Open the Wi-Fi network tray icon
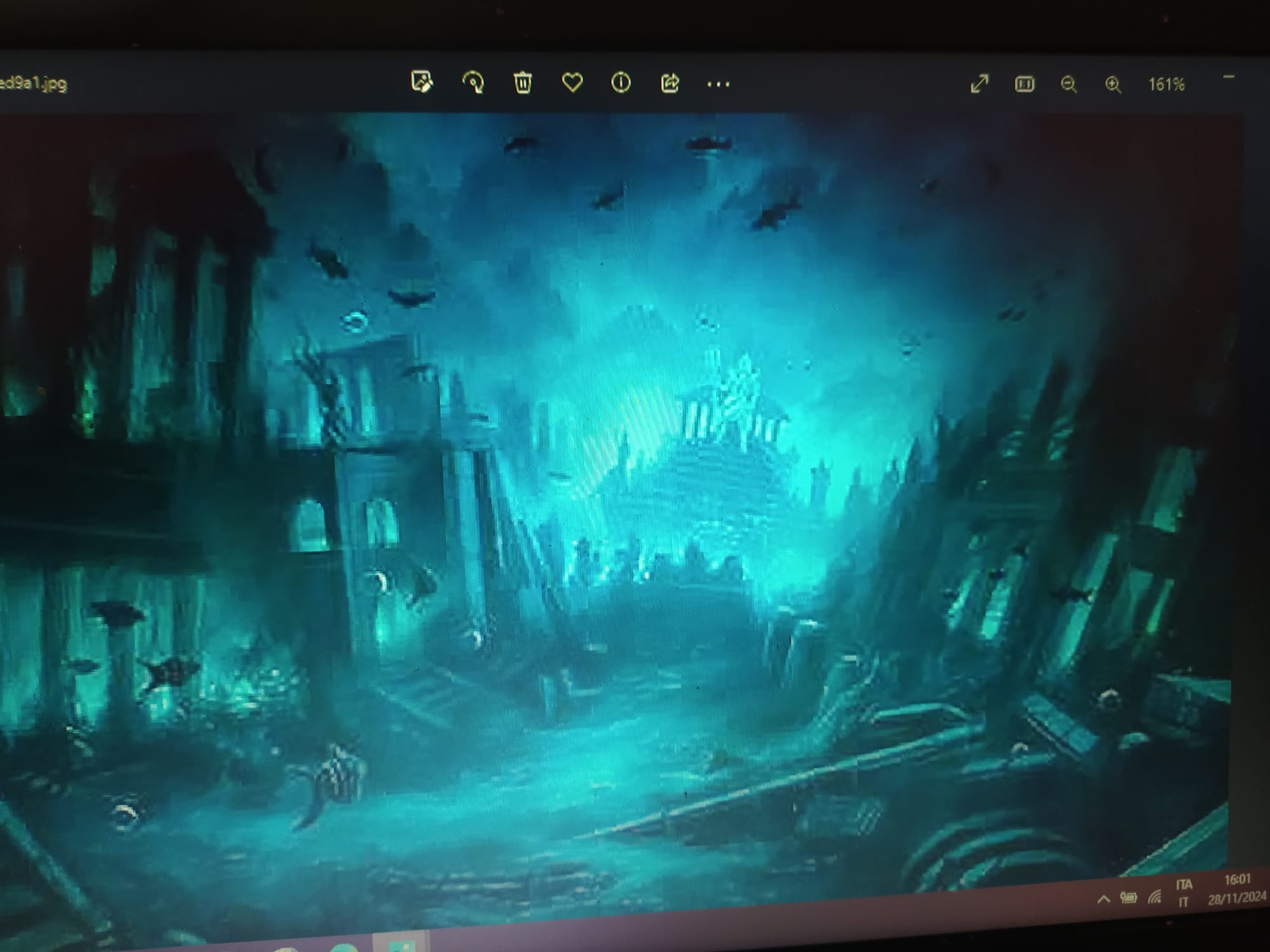 (1155, 897)
